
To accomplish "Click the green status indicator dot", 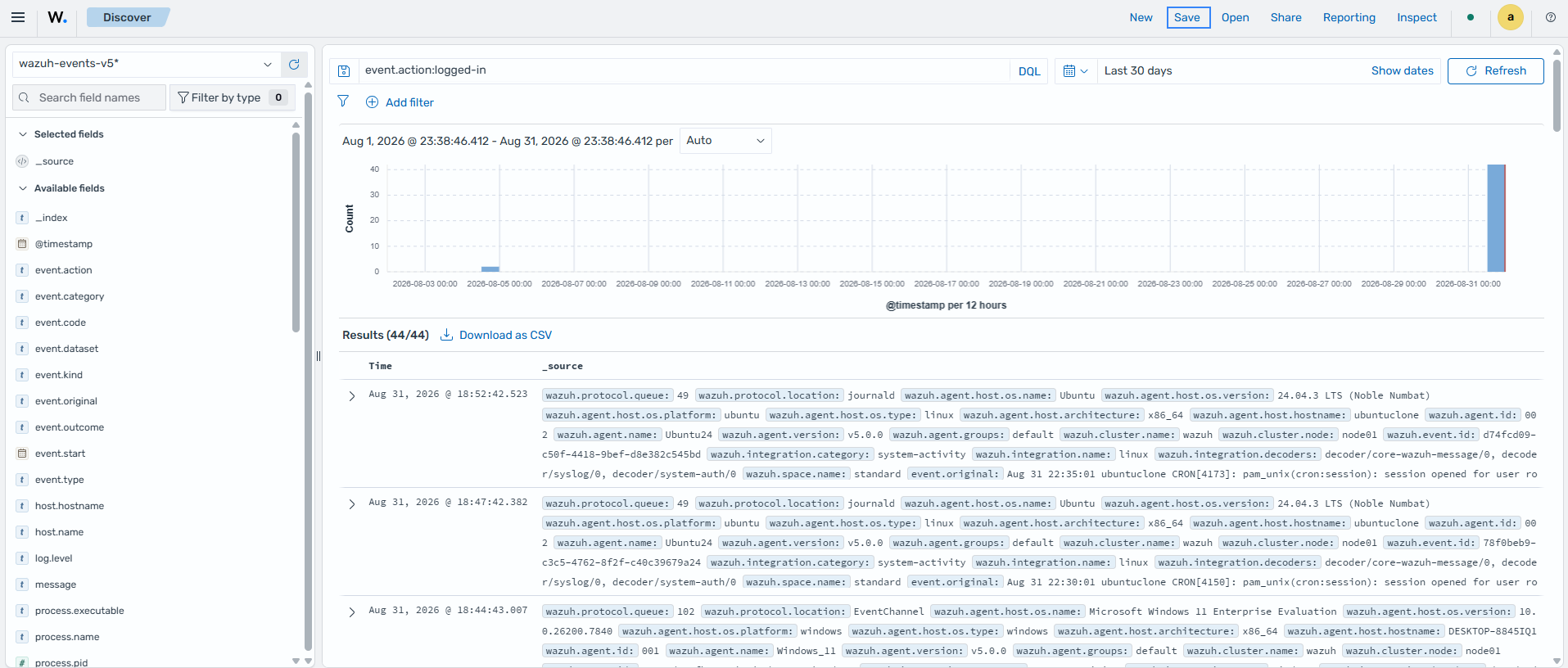I will [x=1471, y=17].
